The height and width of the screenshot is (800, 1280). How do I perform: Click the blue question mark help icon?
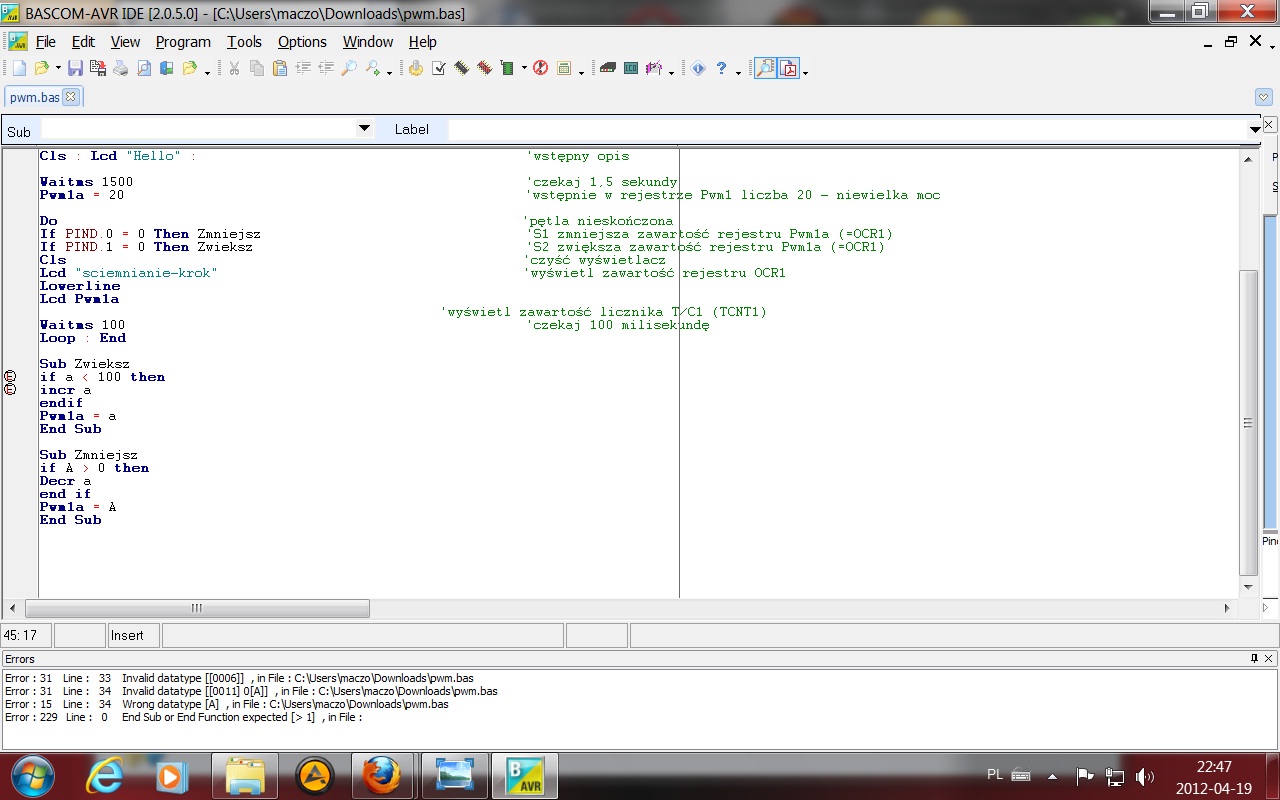coord(721,68)
